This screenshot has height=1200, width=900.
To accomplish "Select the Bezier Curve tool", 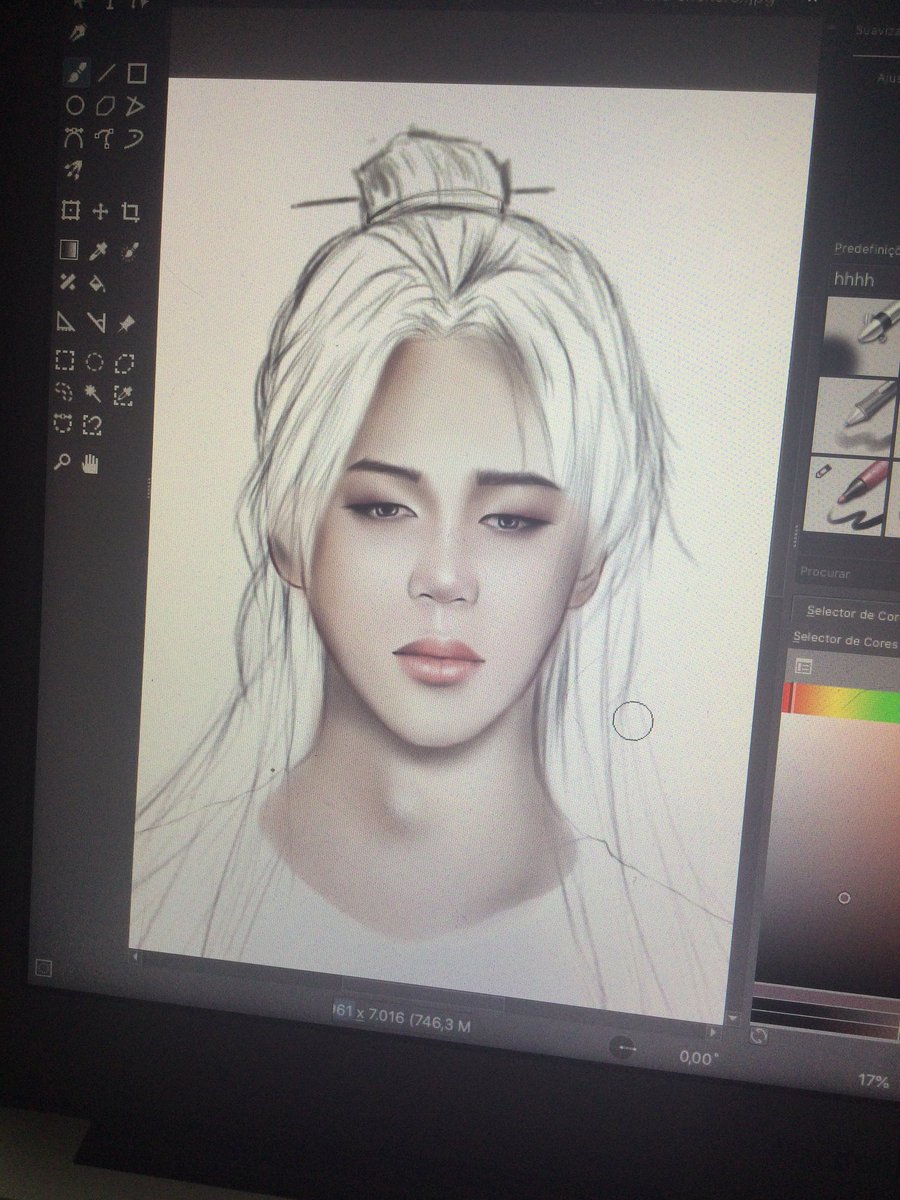I will coord(73,137).
